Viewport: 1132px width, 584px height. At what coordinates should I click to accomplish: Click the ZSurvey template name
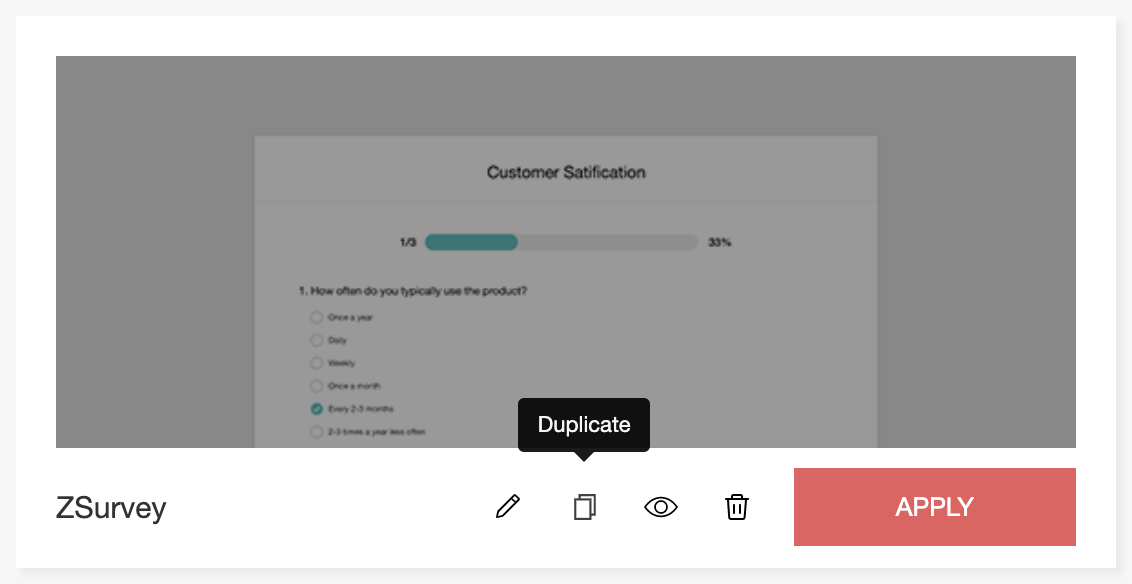pos(111,508)
